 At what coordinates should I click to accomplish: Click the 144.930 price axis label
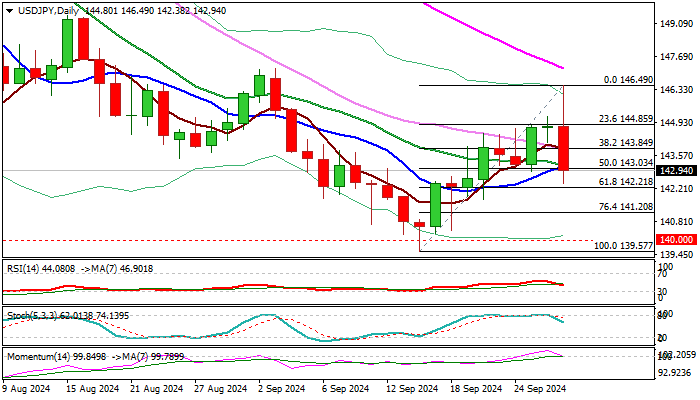[676, 123]
